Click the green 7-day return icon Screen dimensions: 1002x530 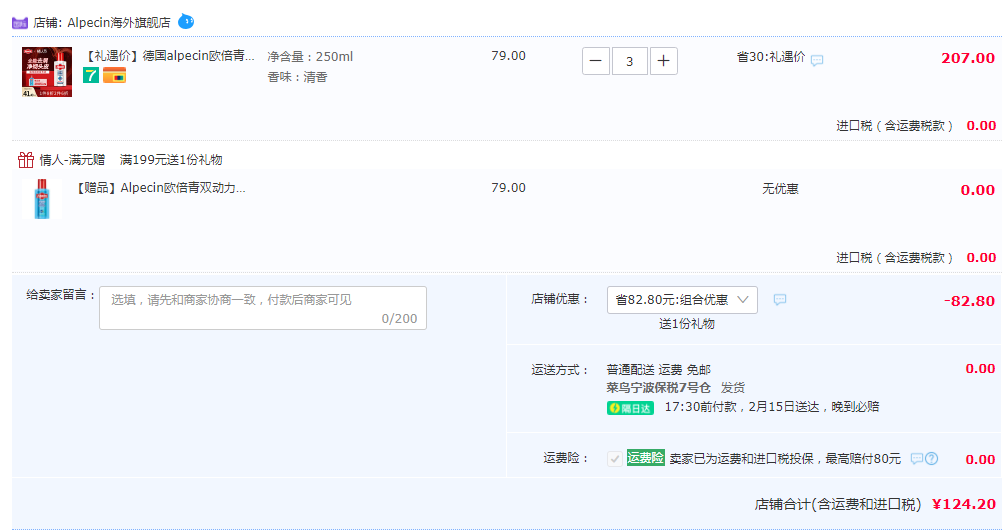tap(91, 75)
